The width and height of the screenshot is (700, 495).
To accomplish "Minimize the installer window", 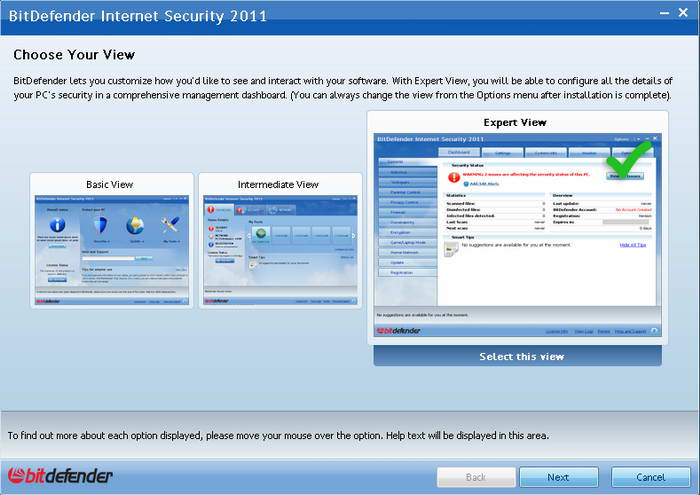I will click(664, 13).
